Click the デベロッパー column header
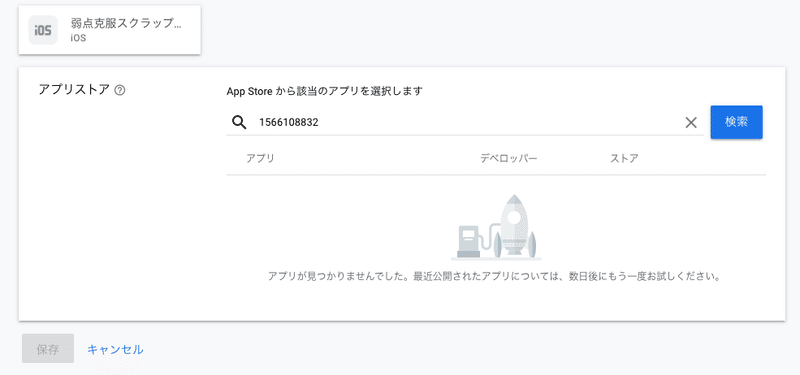The height and width of the screenshot is (375, 800). point(508,158)
